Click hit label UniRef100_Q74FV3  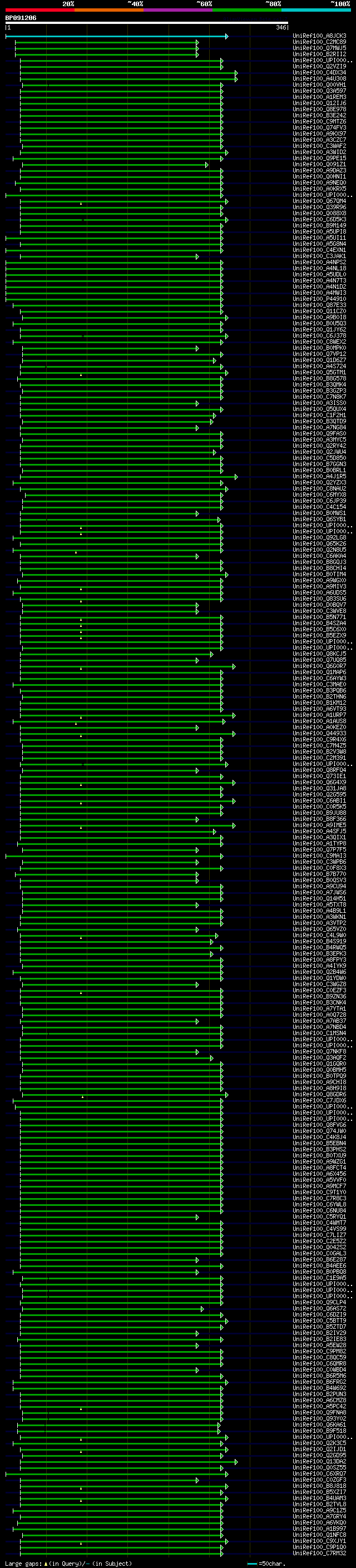(319, 128)
